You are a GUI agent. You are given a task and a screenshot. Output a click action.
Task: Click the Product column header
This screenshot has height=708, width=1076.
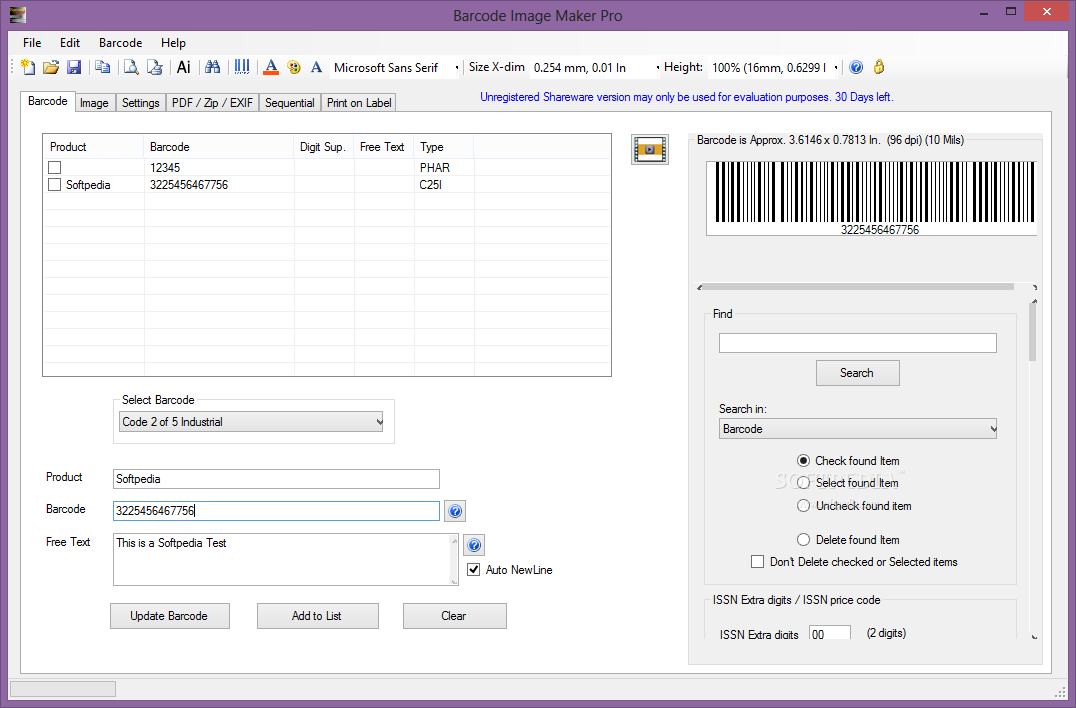[x=94, y=147]
